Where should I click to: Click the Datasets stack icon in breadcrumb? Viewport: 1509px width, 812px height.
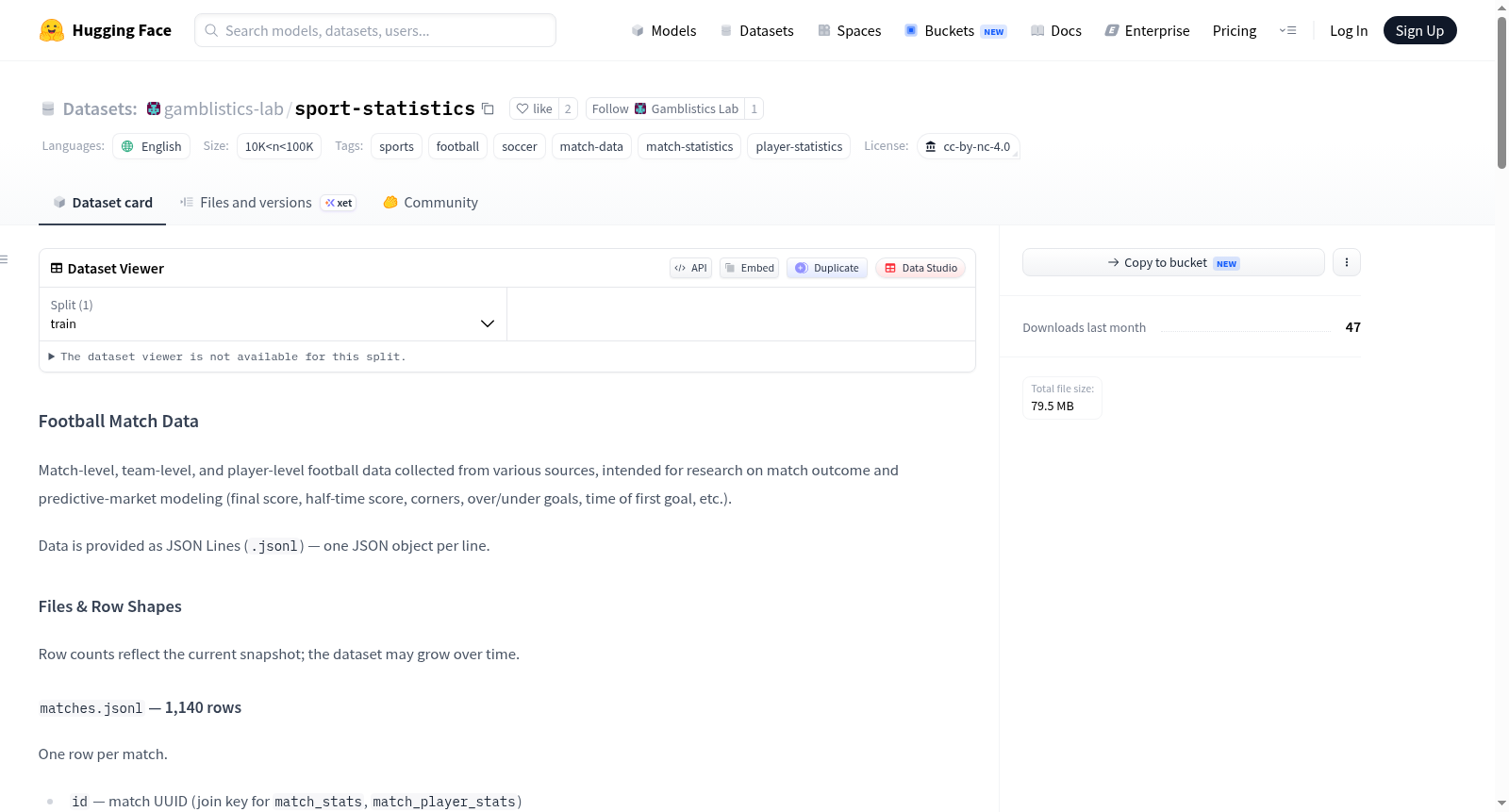tap(48, 108)
